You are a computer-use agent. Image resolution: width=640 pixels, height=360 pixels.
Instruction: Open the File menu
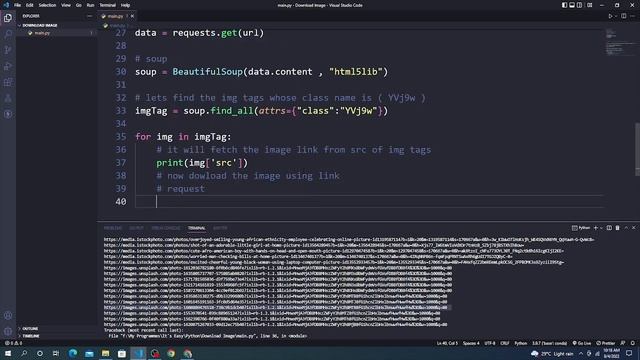[17, 5]
